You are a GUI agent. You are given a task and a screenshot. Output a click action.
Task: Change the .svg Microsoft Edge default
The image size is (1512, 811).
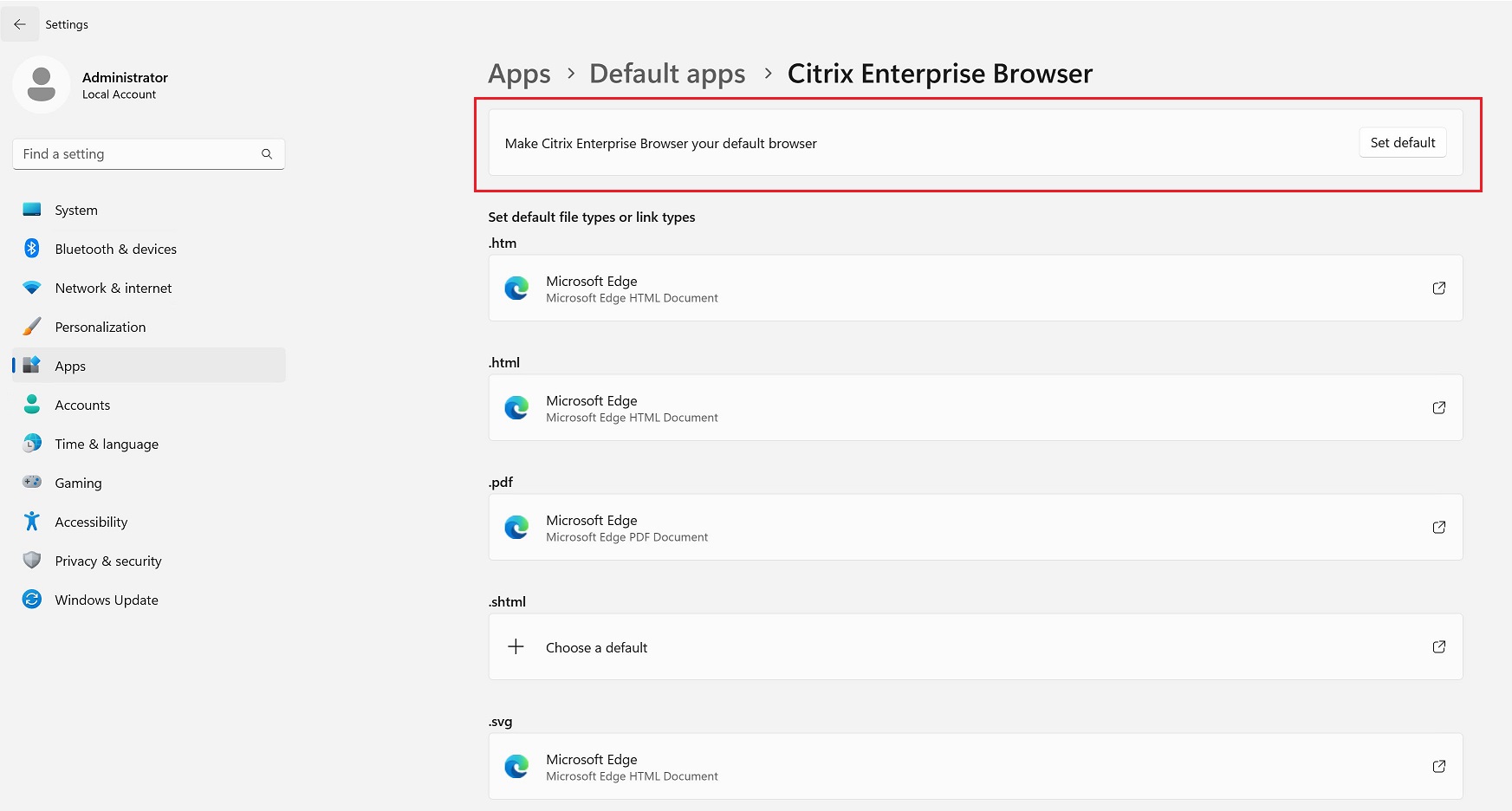[976, 767]
